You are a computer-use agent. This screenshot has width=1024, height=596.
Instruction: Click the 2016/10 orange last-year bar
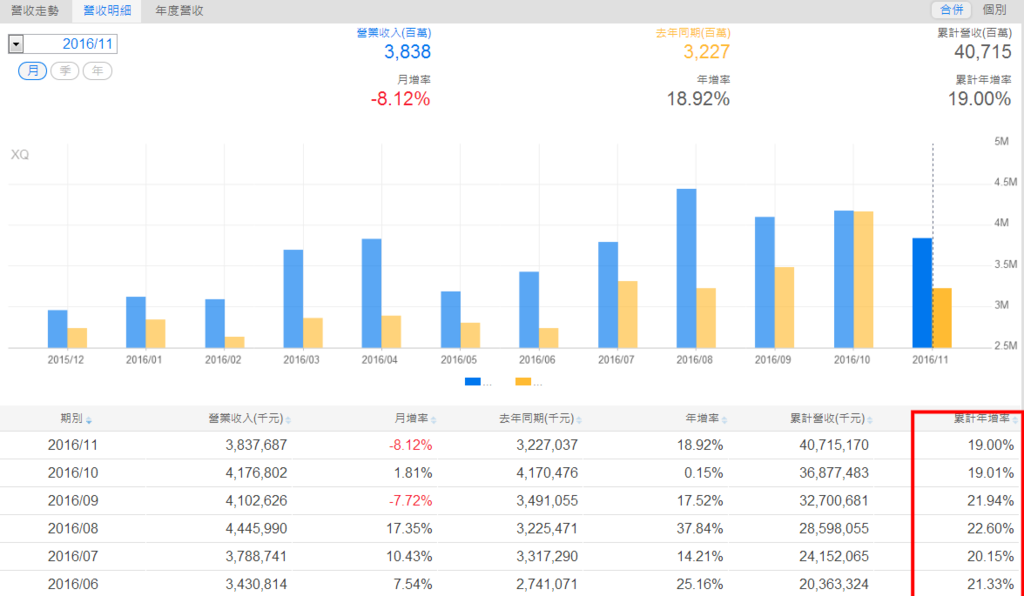(x=863, y=279)
